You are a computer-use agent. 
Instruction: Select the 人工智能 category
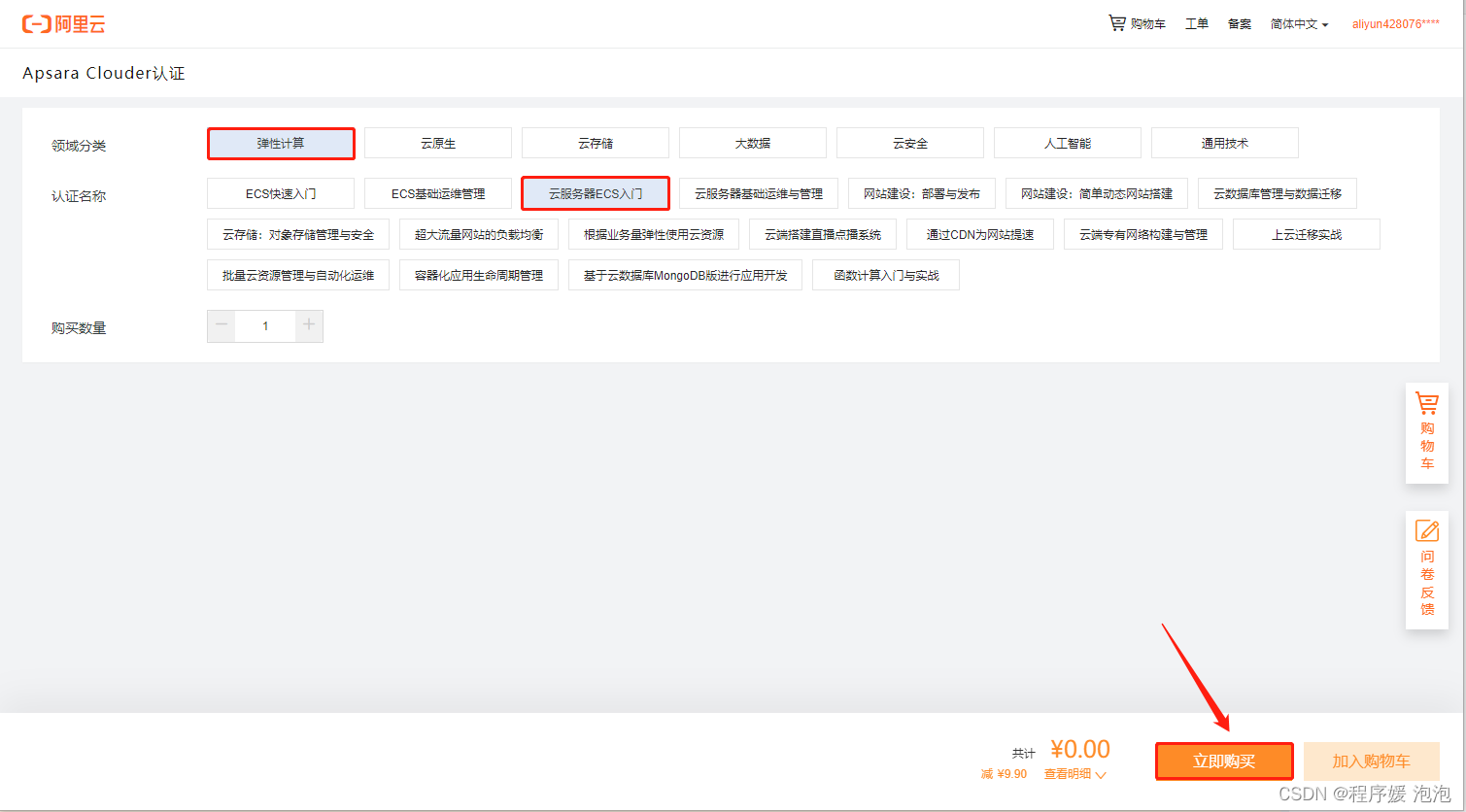(1068, 144)
